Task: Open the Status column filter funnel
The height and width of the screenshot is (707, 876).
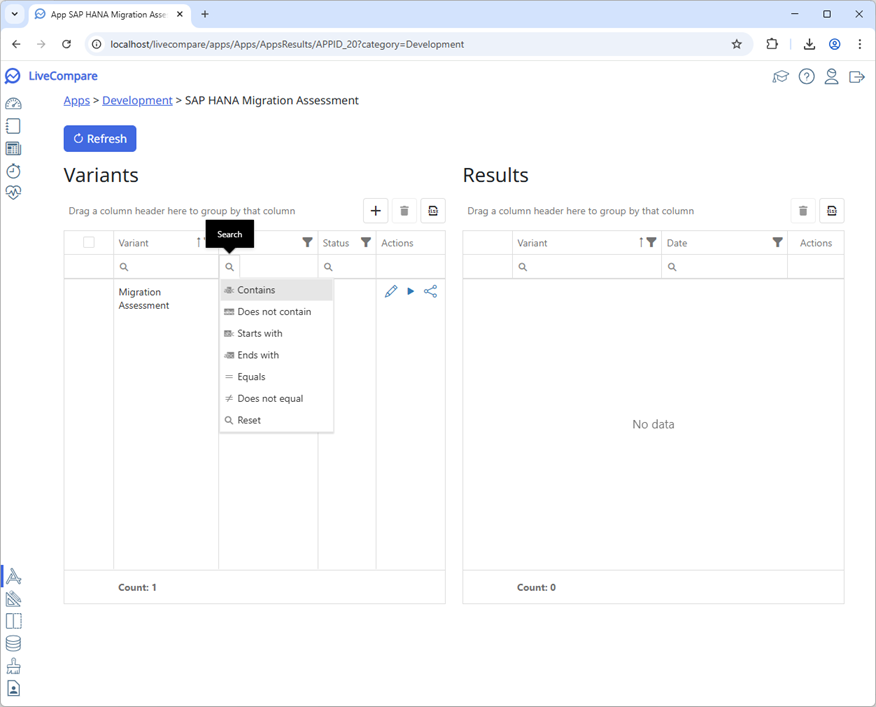Action: [366, 243]
